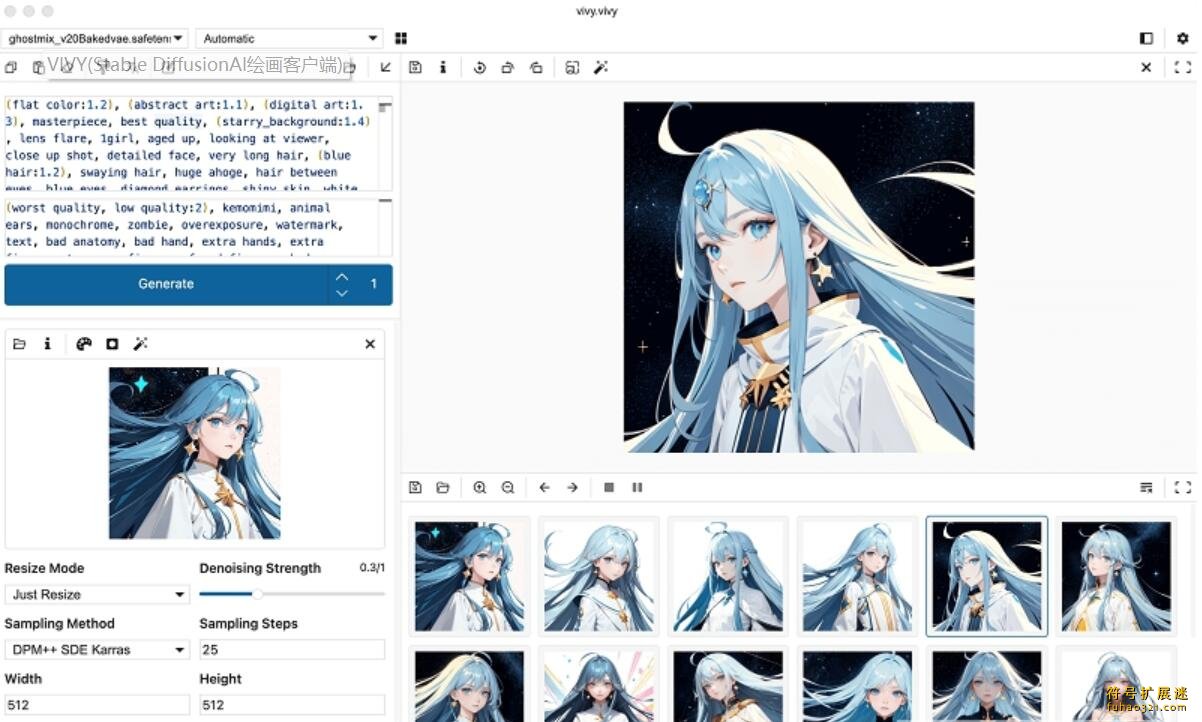Click the Height field showing 512
Viewport: 1202px width, 722px height.
click(x=292, y=704)
